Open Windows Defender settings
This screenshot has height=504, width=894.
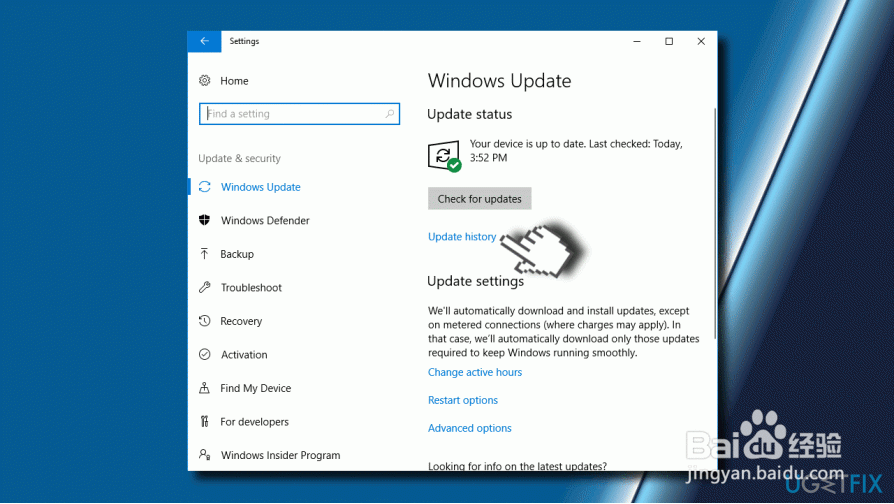(265, 221)
